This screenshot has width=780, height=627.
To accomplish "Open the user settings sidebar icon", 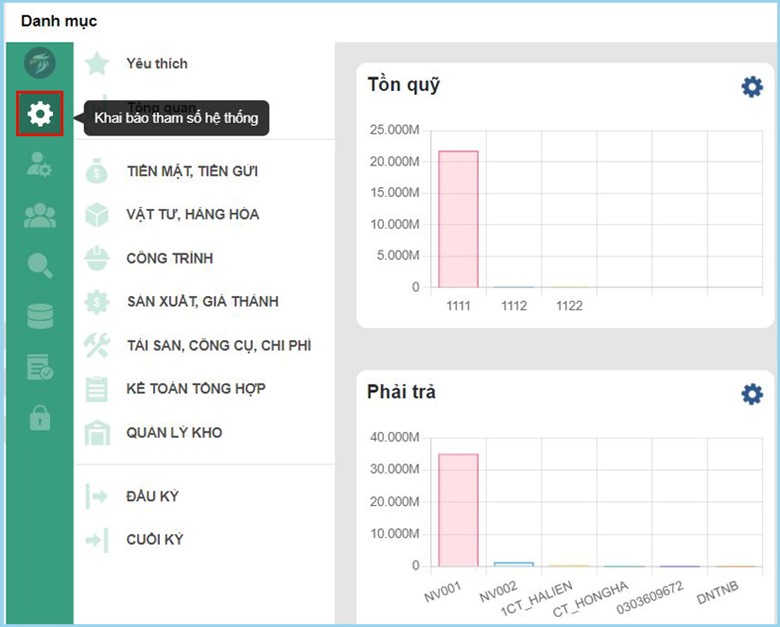I will 40,165.
